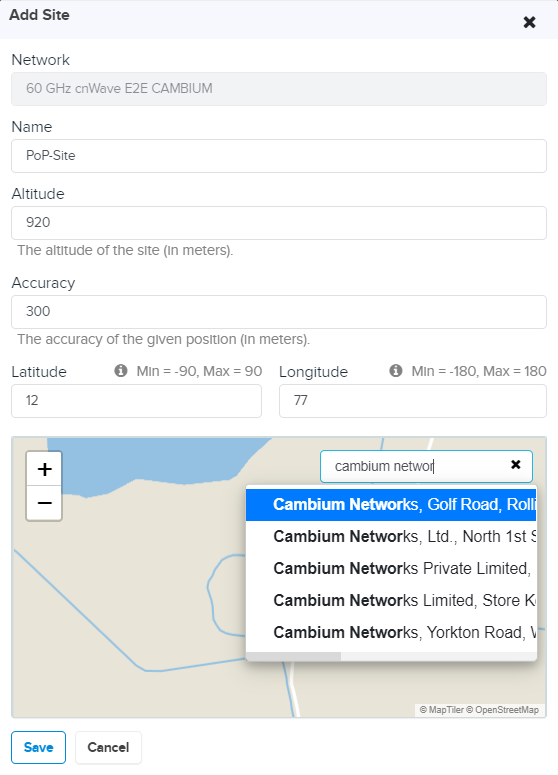Cancel adding the site
This screenshot has width=558, height=775.
click(x=108, y=747)
